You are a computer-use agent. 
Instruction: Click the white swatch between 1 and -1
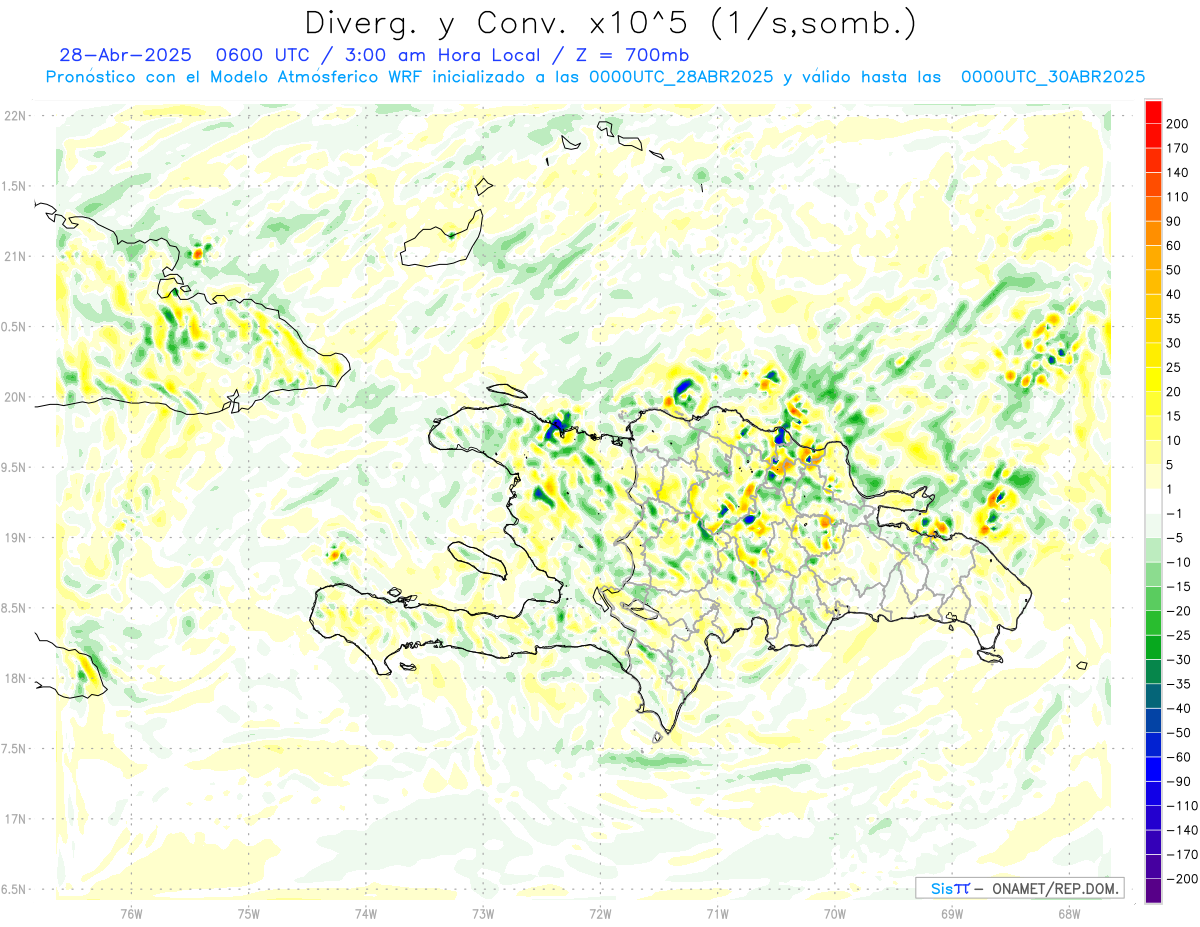click(x=1153, y=501)
